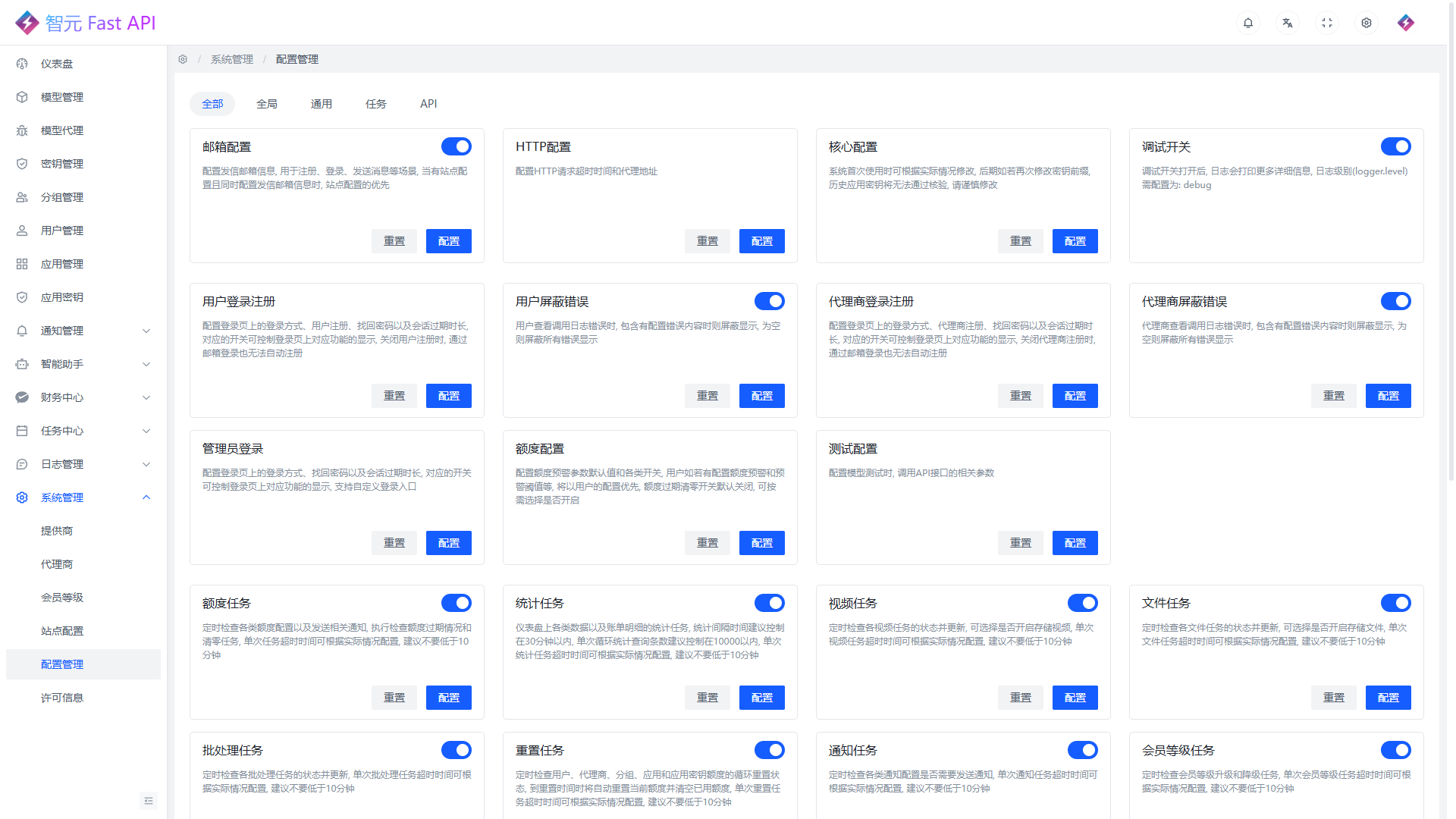Disable the 调试开关 toggle
1456x819 pixels.
point(1396,146)
